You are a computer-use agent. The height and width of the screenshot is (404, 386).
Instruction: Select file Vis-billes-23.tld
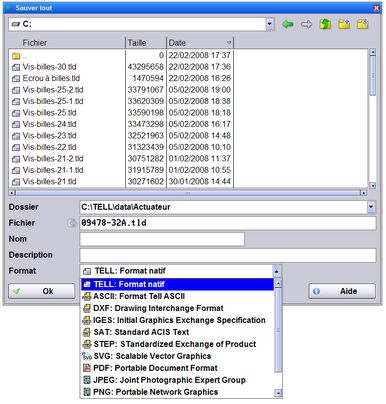49,136
